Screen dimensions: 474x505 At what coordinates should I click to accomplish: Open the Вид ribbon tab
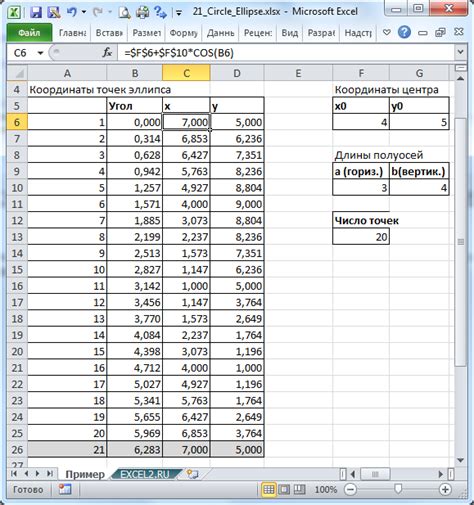tap(290, 33)
